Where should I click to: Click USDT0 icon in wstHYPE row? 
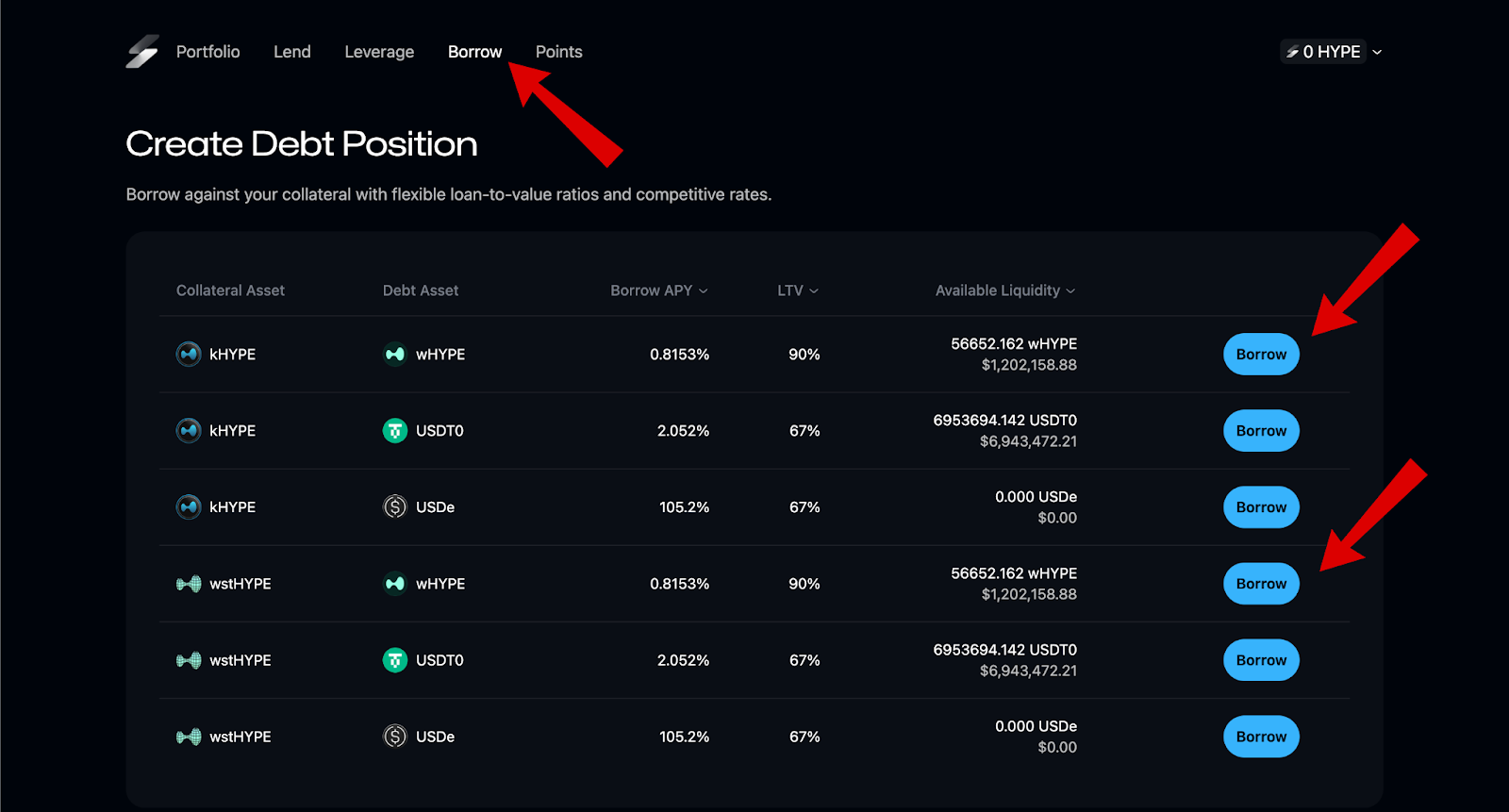click(x=395, y=660)
